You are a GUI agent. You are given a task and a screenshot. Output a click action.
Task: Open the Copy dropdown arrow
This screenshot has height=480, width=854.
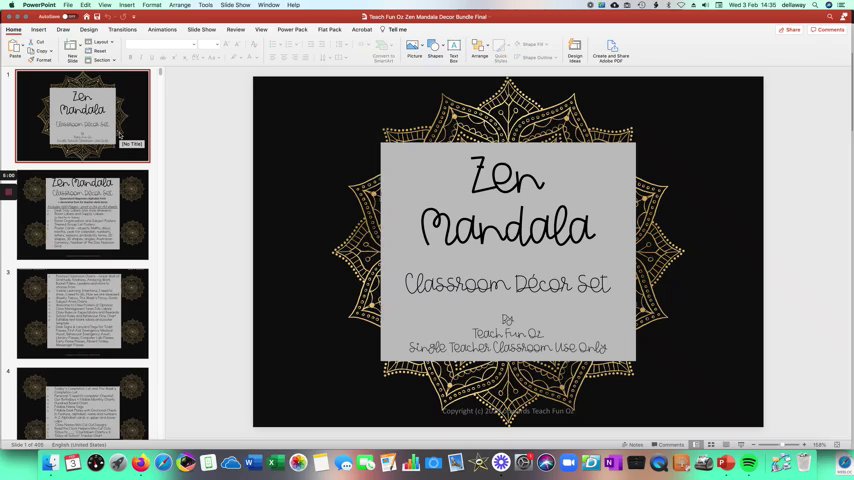click(51, 51)
